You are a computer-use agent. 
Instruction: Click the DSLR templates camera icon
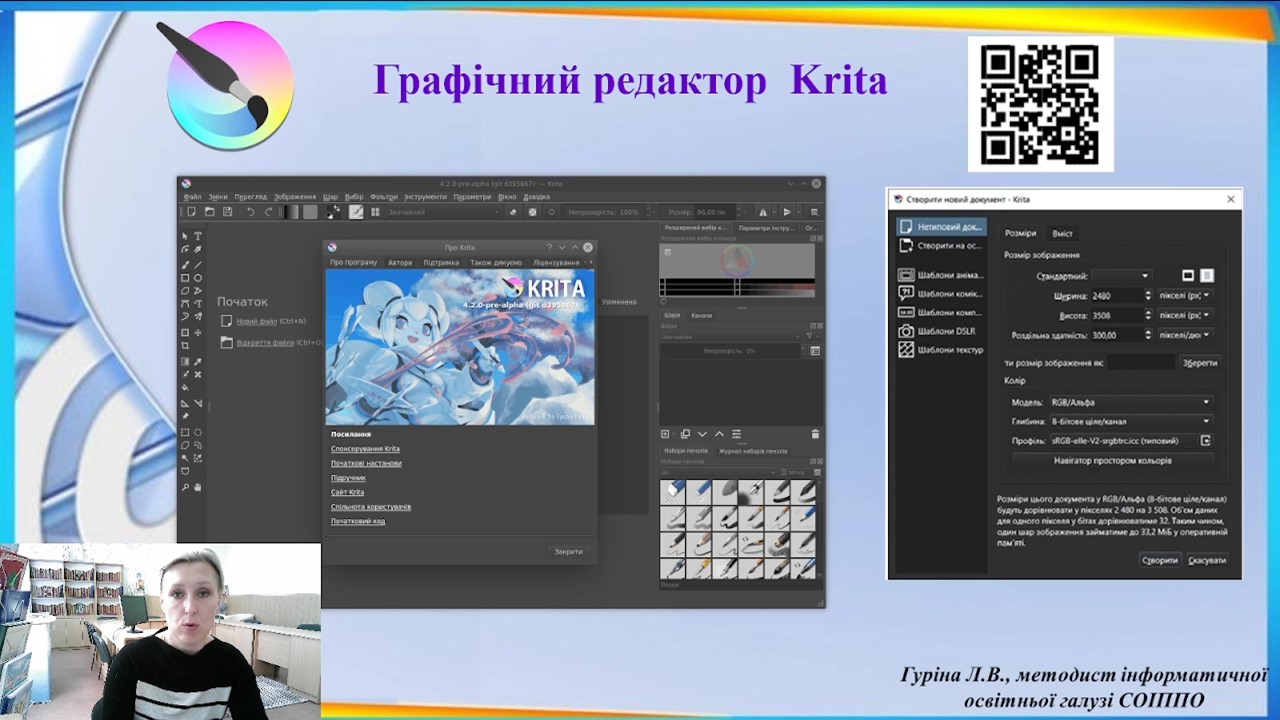[x=906, y=331]
